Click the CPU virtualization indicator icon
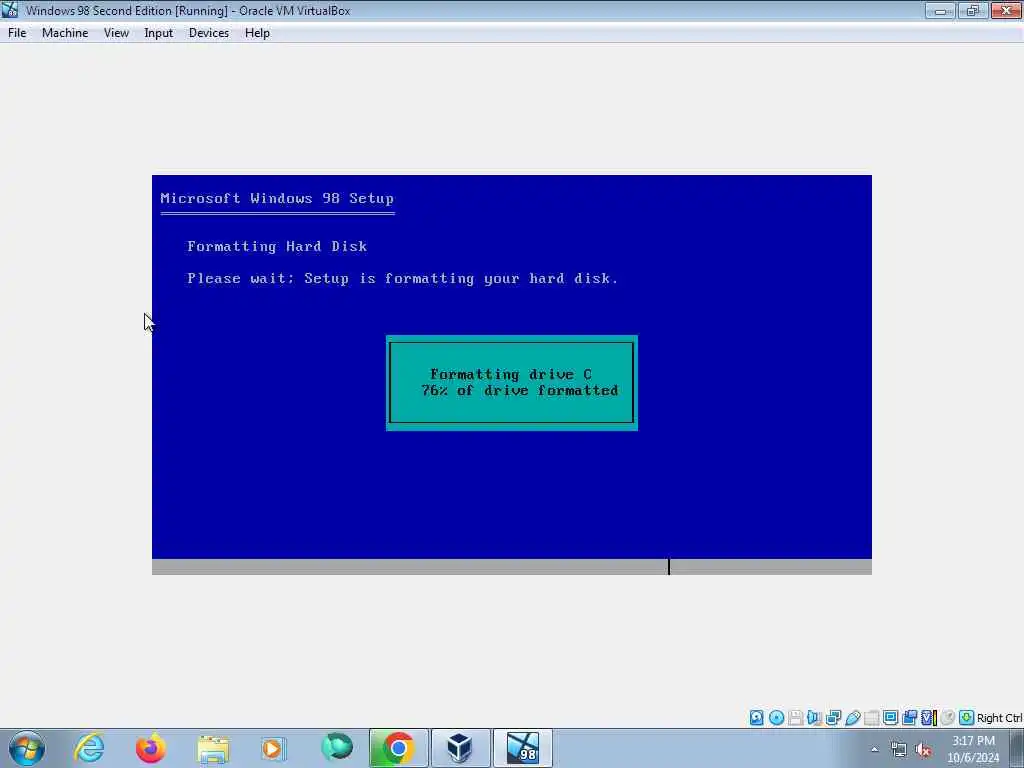This screenshot has width=1024, height=768. coord(929,718)
